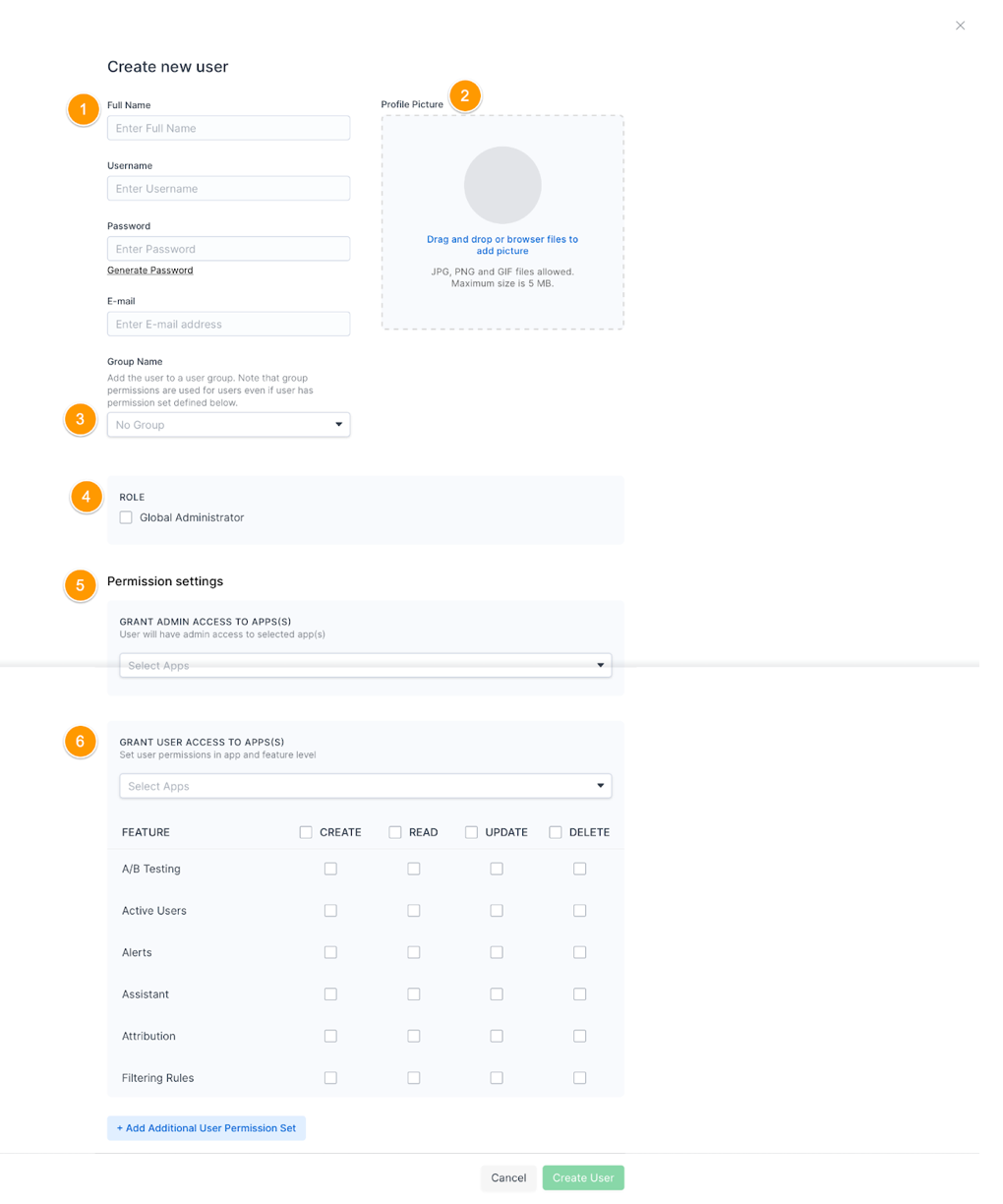Toggle Create permission for Assistant
Viewport: 1003px width, 1204px height.
coord(330,994)
